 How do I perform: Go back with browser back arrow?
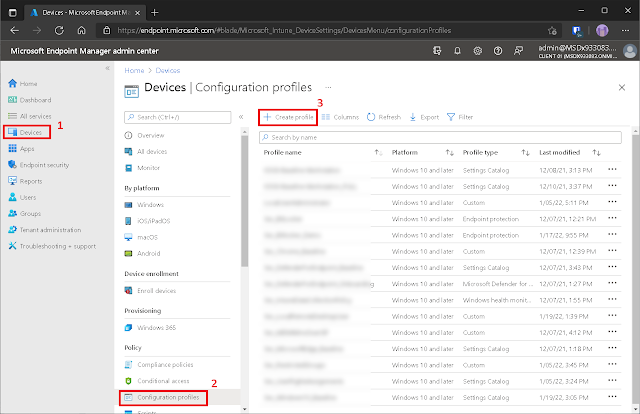[x=15, y=30]
